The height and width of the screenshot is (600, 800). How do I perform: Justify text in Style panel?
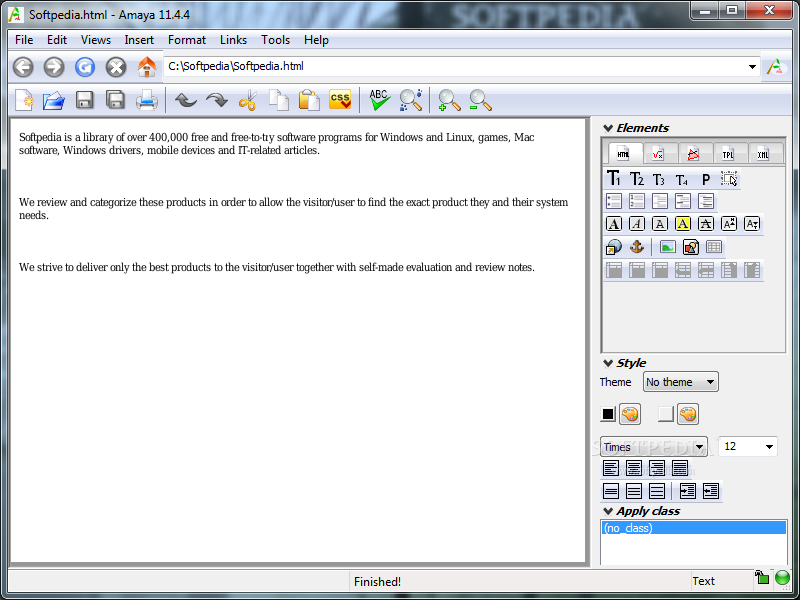click(x=680, y=468)
